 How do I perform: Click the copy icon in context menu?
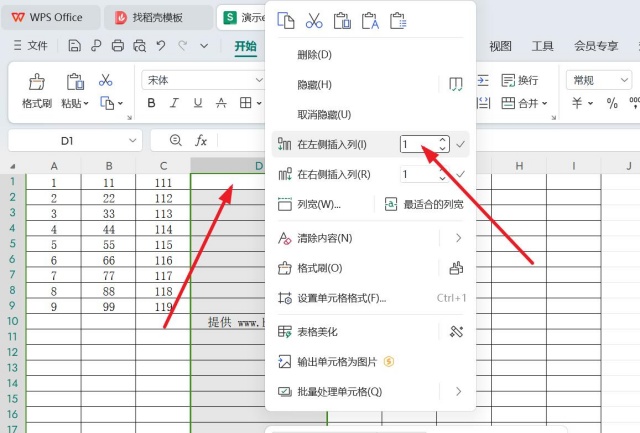pyautogui.click(x=286, y=20)
